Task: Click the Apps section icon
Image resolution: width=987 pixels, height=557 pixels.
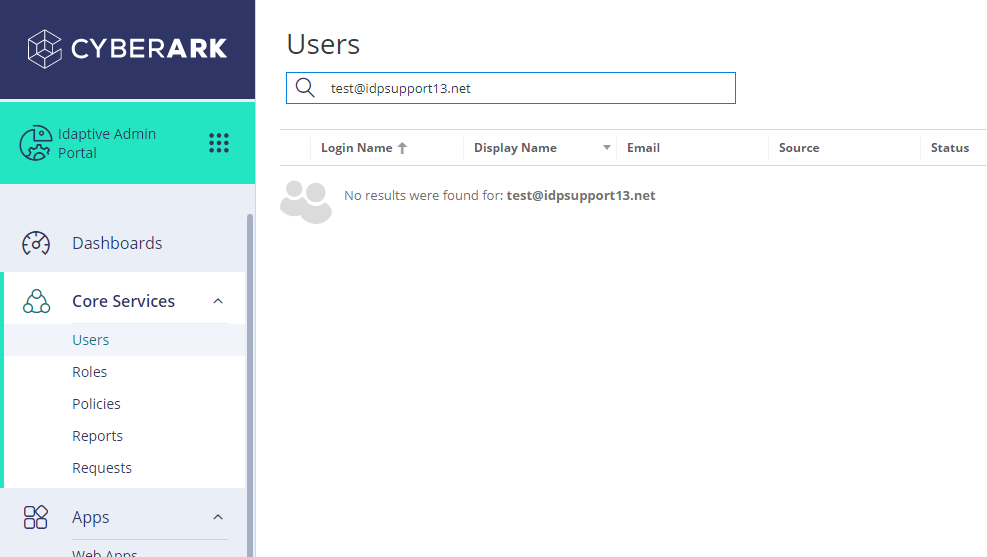Action: pos(36,517)
